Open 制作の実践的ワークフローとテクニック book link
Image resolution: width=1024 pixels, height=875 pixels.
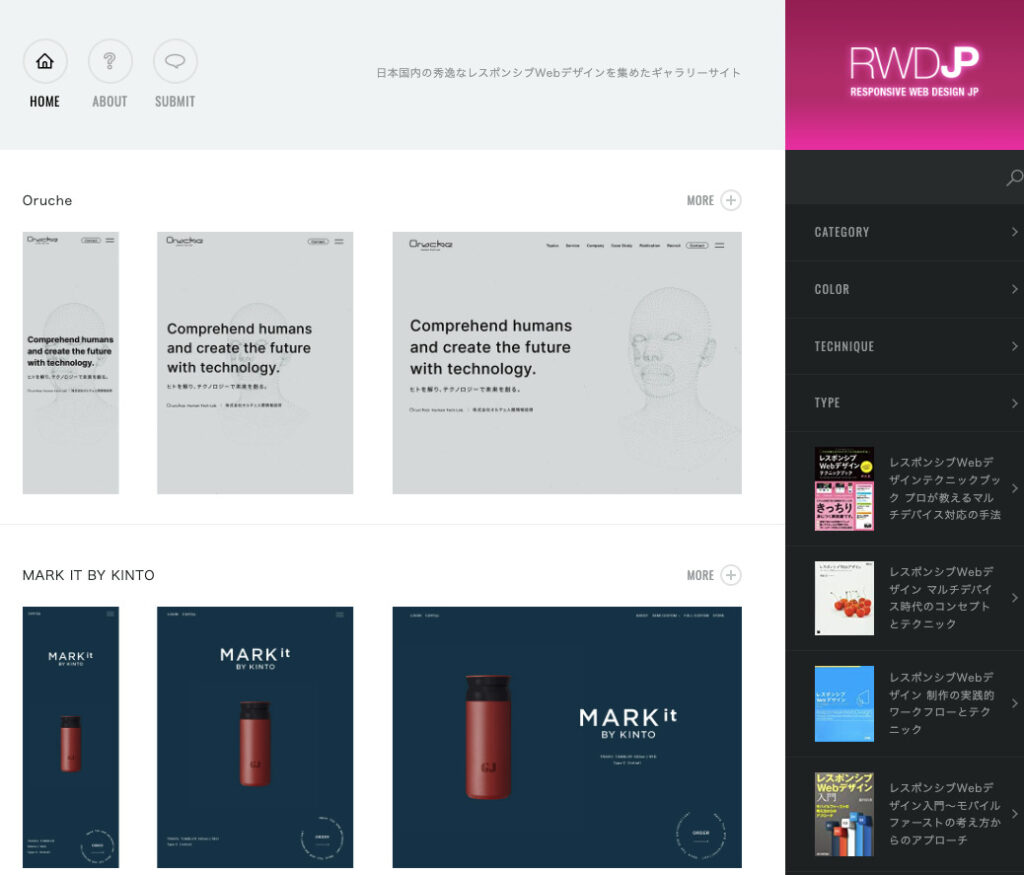click(x=941, y=703)
